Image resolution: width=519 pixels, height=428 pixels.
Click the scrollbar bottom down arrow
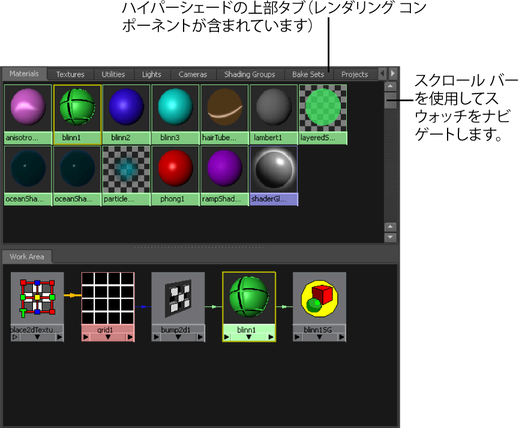point(390,237)
